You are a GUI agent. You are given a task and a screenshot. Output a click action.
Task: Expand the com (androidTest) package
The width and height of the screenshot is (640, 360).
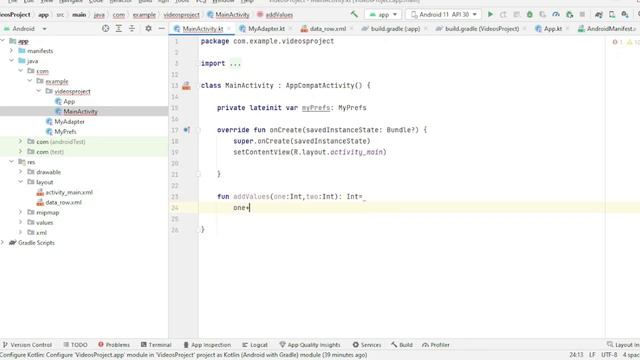point(20,141)
